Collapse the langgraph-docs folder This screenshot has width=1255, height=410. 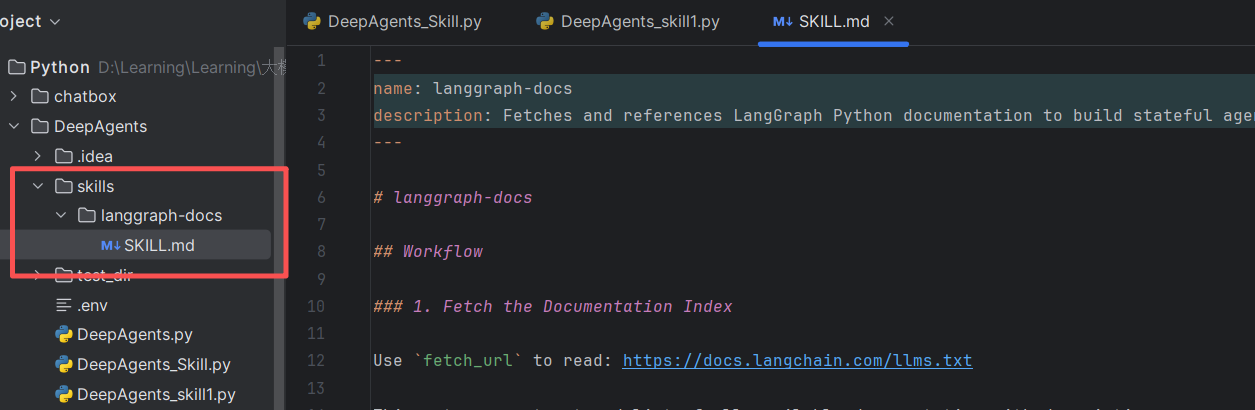pos(61,216)
